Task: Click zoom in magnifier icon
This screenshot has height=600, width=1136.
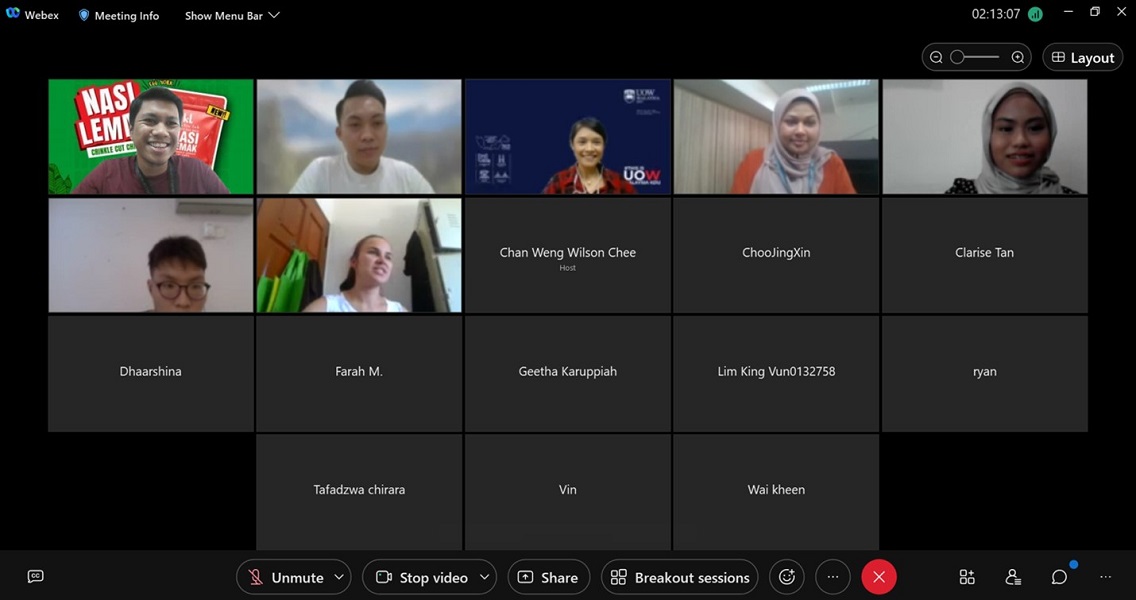Action: [x=1018, y=58]
